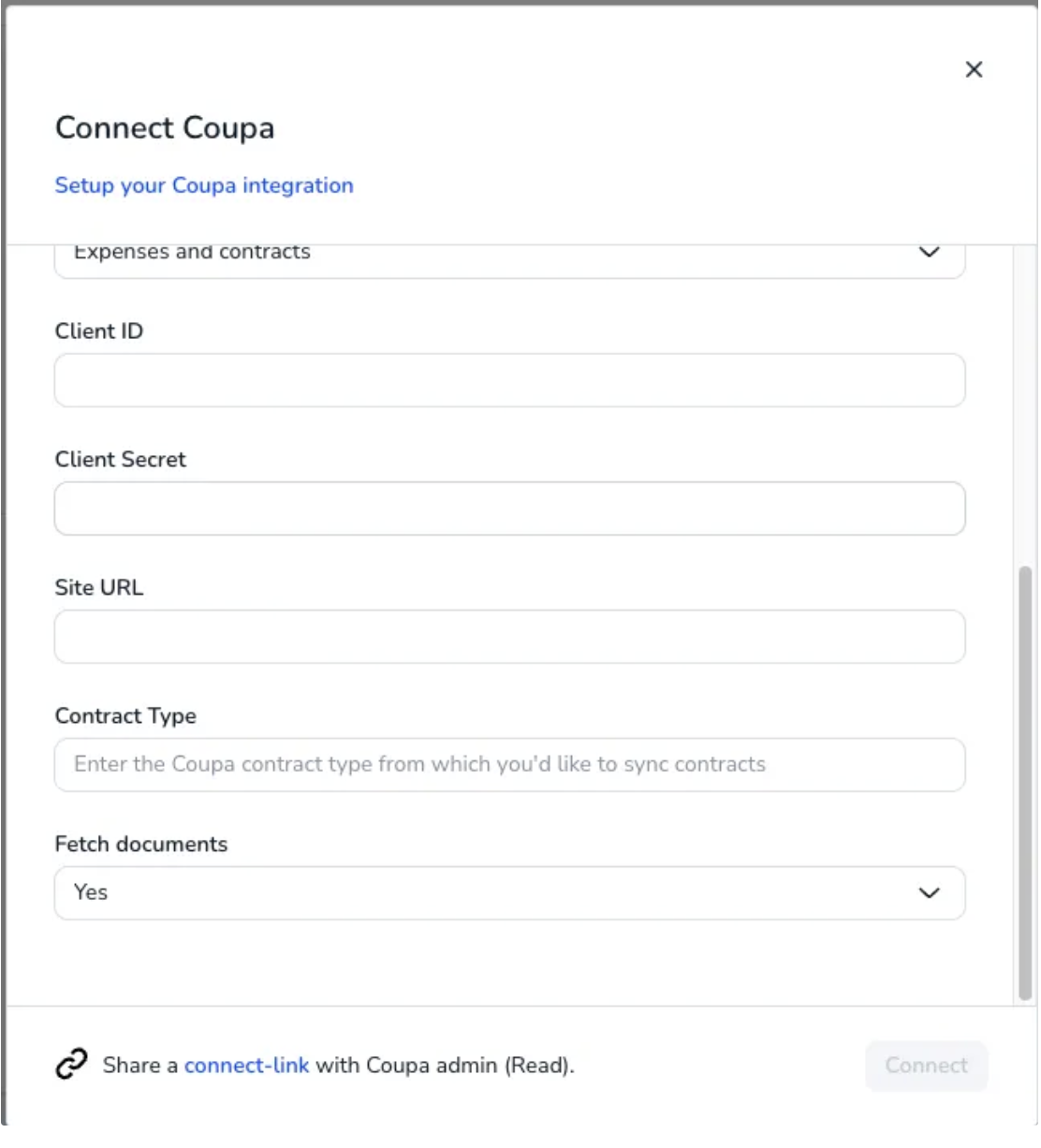Focus the Client ID input field
This screenshot has height=1148, width=1041.
coord(509,378)
